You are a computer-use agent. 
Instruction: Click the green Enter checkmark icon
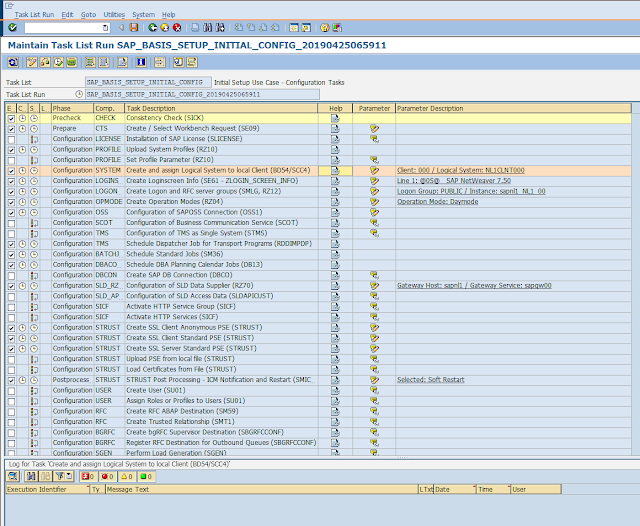tap(13, 27)
